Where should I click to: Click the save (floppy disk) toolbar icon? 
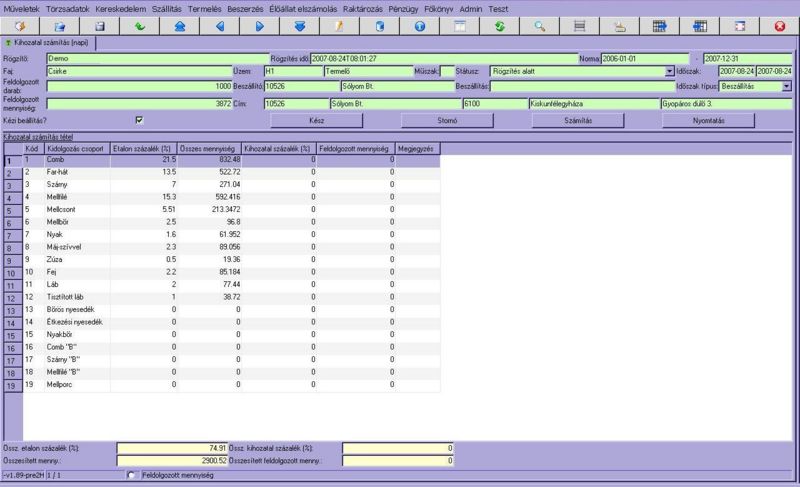coord(100,24)
